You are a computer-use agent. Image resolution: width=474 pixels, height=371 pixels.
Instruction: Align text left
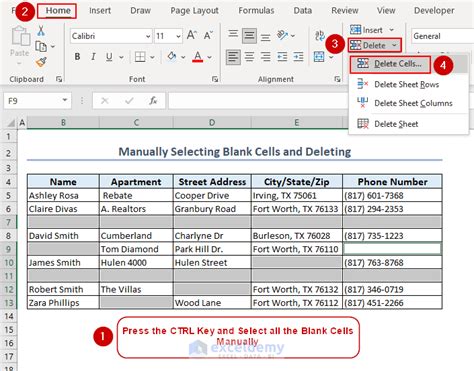point(233,57)
